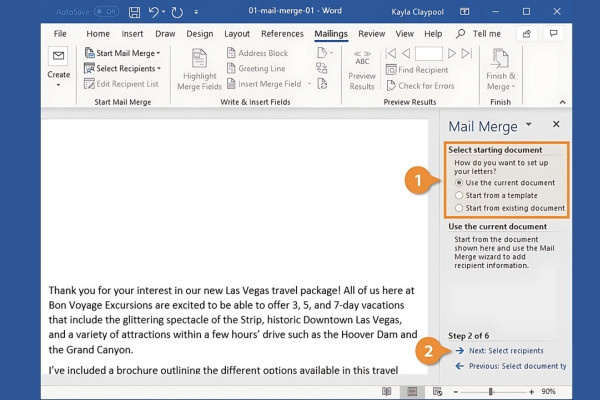Select the Mailings tab

click(331, 34)
